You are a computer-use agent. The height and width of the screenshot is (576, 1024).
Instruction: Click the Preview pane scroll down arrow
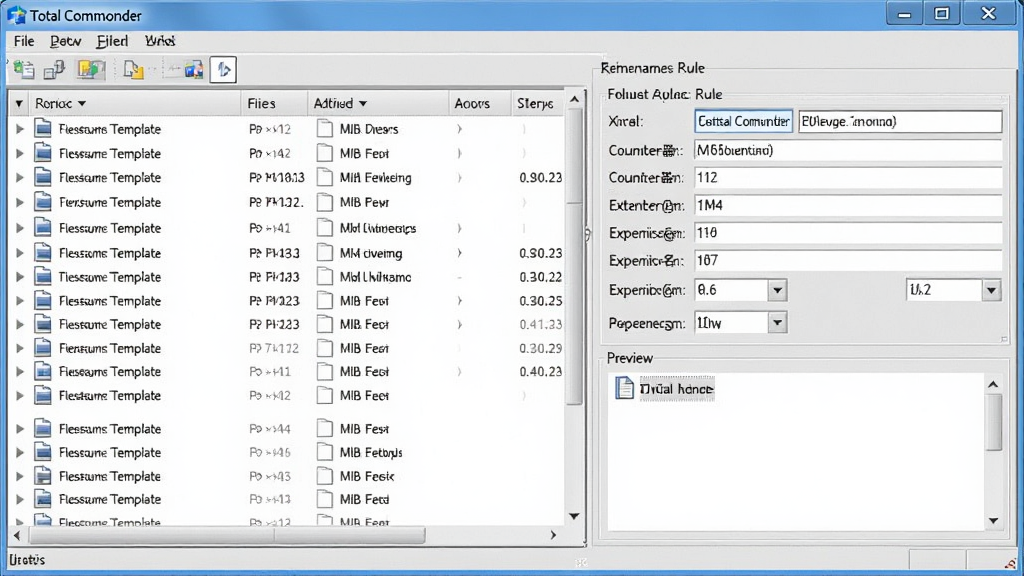993,520
